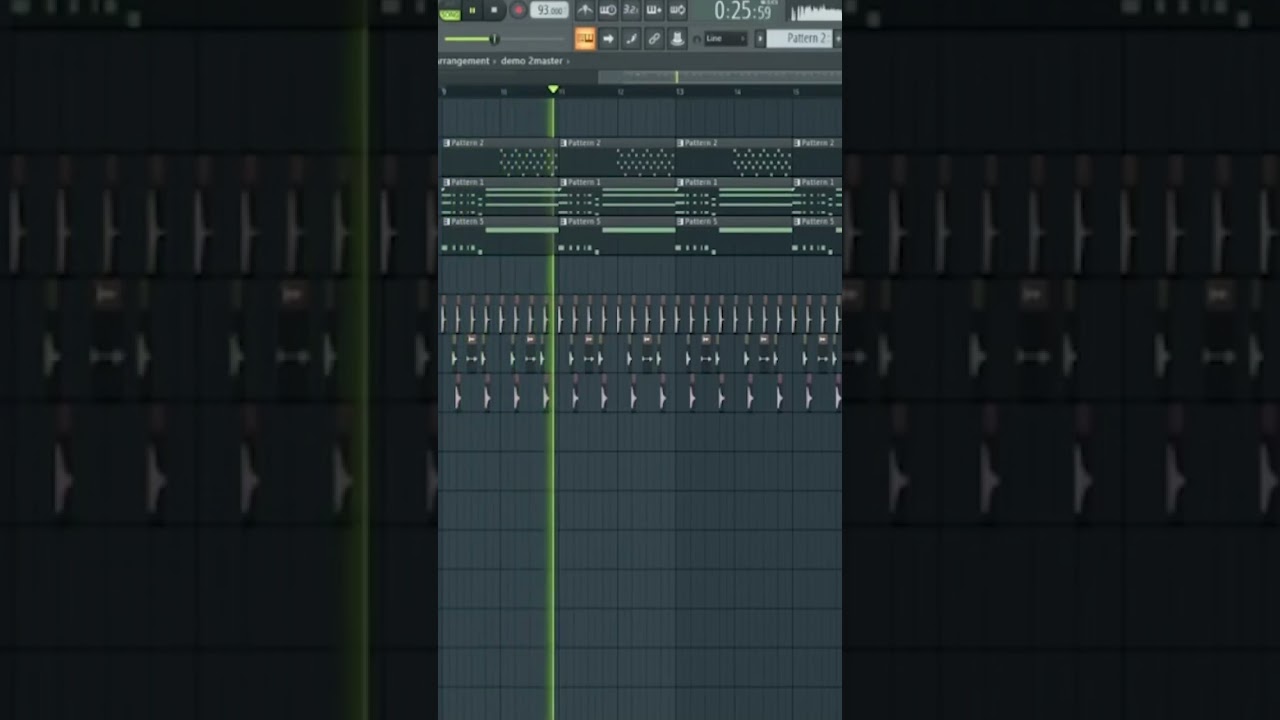
Task: Toggle the metronome icon
Action: click(585, 10)
